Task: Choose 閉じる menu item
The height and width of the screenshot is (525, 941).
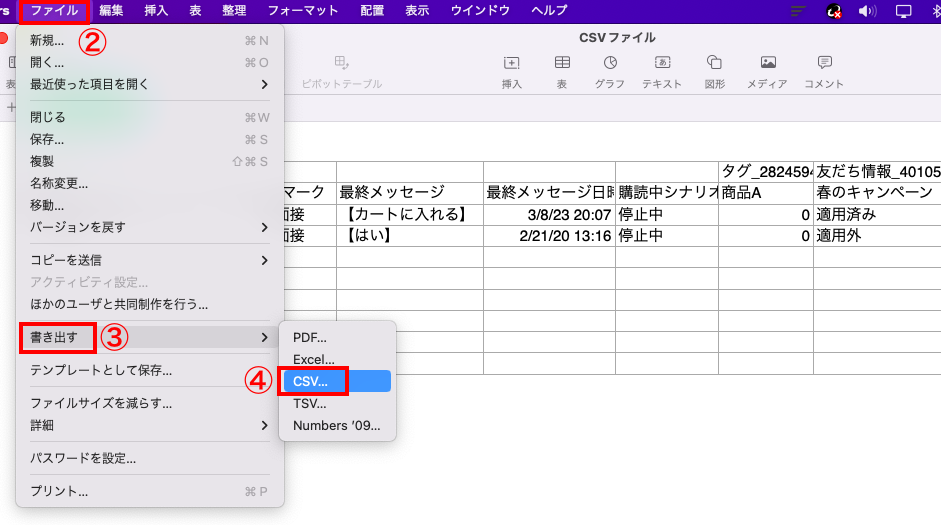Action: pos(149,118)
